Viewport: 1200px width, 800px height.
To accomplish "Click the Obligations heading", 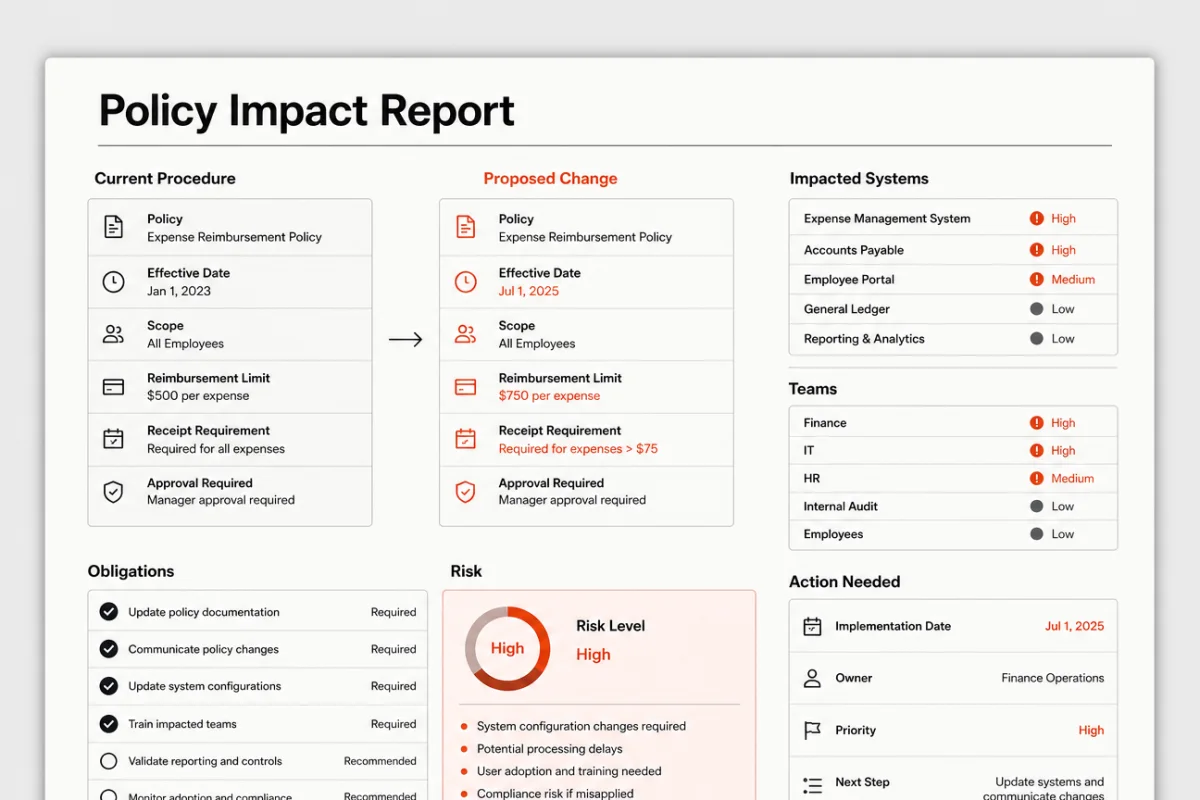I will 131,572.
